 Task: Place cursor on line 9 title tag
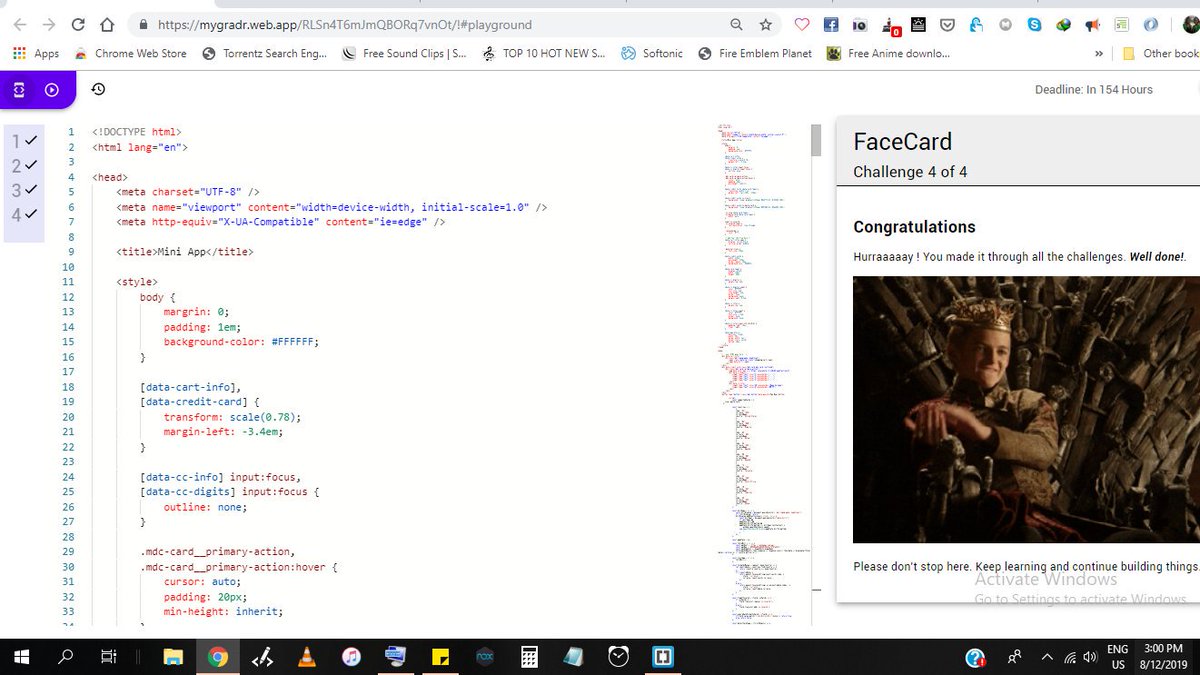tap(185, 252)
